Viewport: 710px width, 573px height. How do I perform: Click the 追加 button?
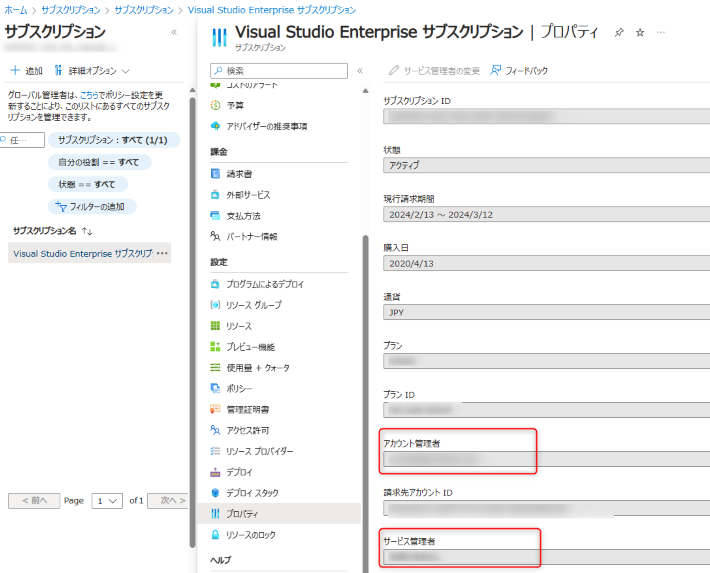[x=27, y=71]
